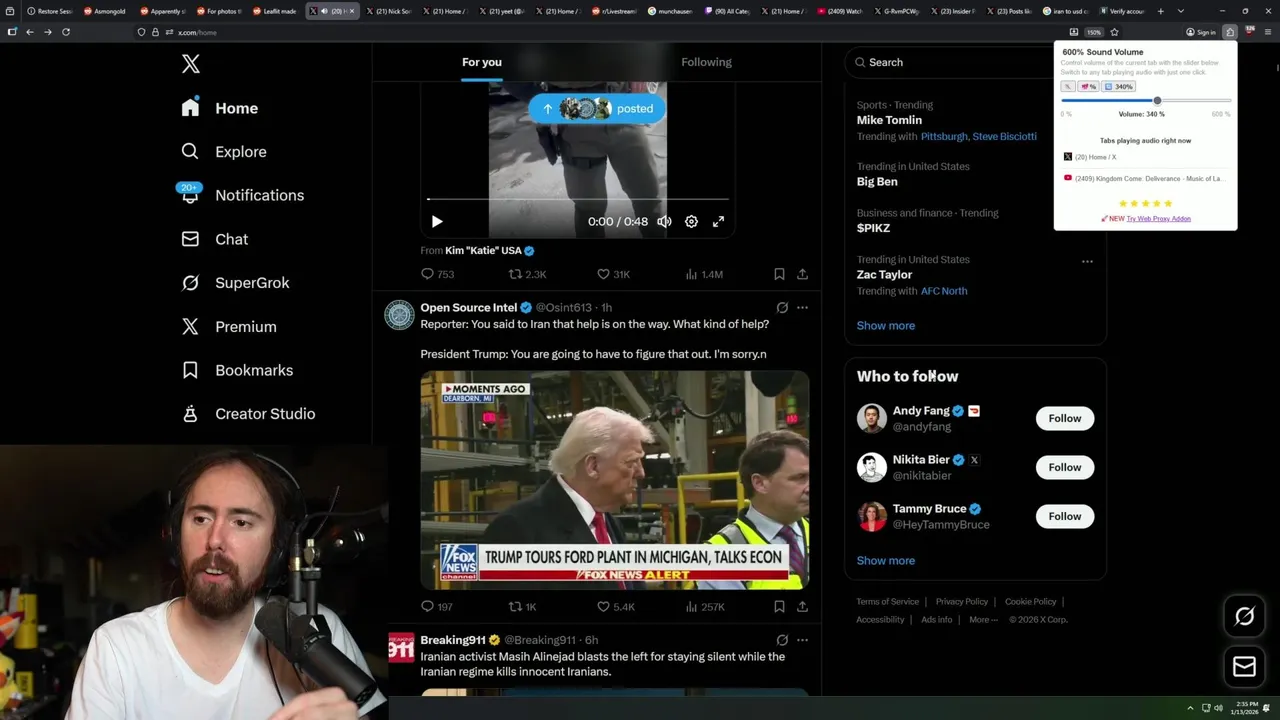View analytics of post with 1.4M views
The image size is (1280, 720).
(x=704, y=274)
